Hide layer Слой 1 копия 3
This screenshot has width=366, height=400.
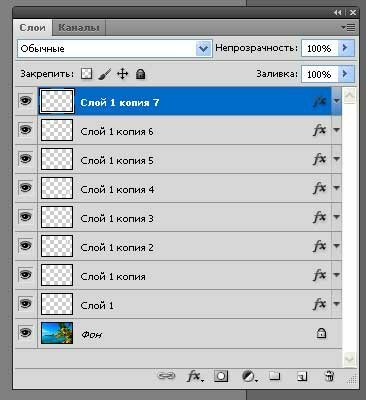[x=26, y=217]
